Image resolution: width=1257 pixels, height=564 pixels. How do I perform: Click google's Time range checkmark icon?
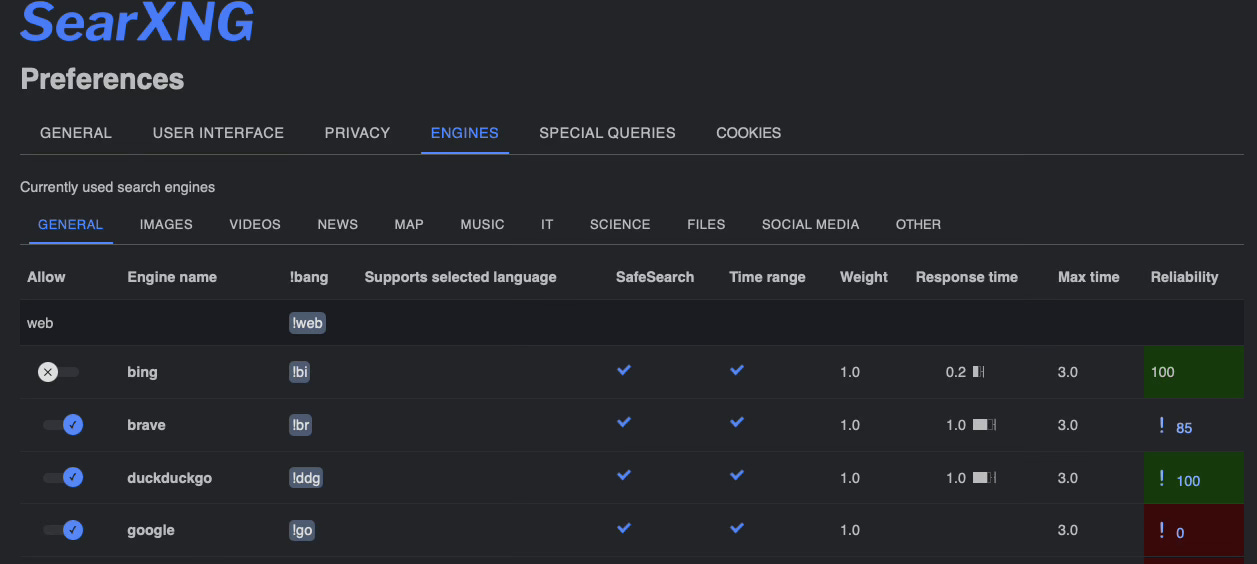pos(737,527)
